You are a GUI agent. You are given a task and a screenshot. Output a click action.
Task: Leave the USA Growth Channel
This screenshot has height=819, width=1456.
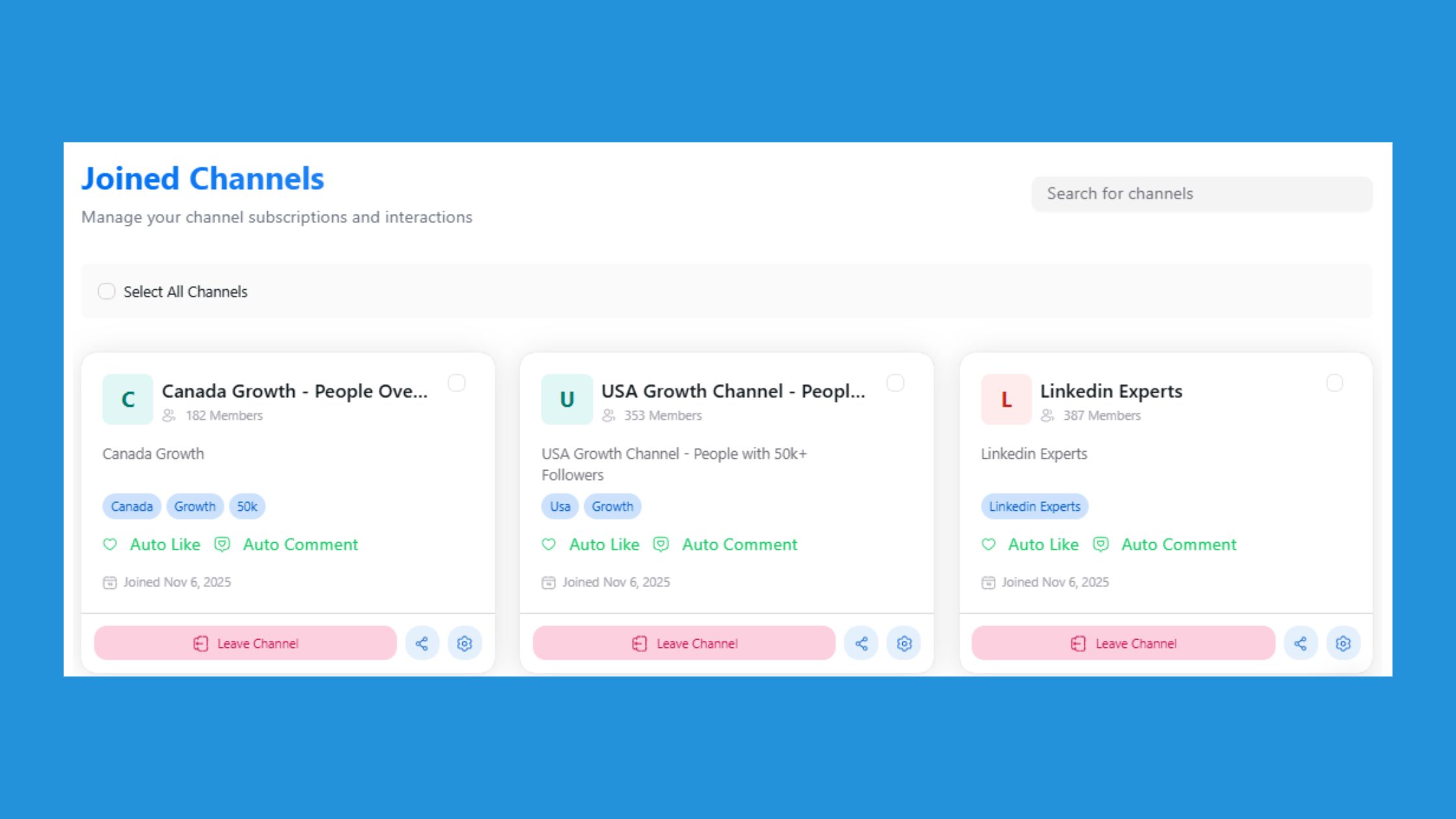[x=684, y=643]
